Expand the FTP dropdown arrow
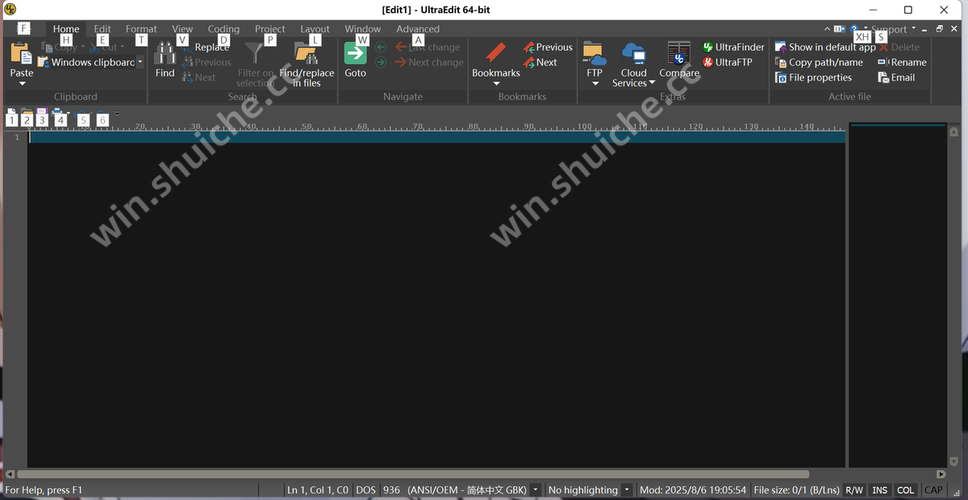 click(595, 83)
